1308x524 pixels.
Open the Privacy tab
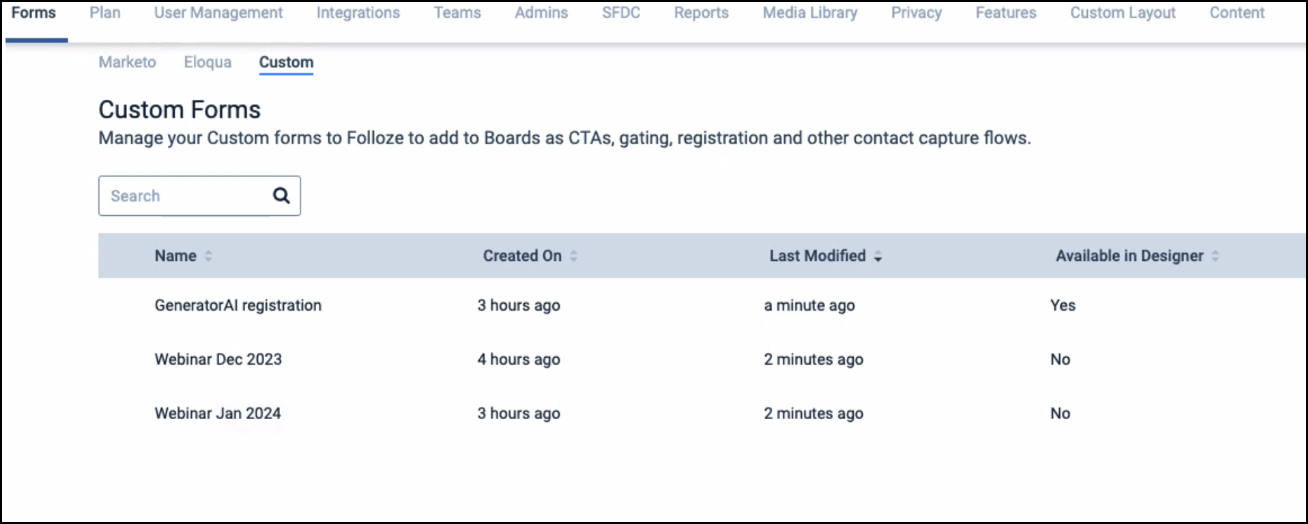pyautogui.click(x=916, y=13)
